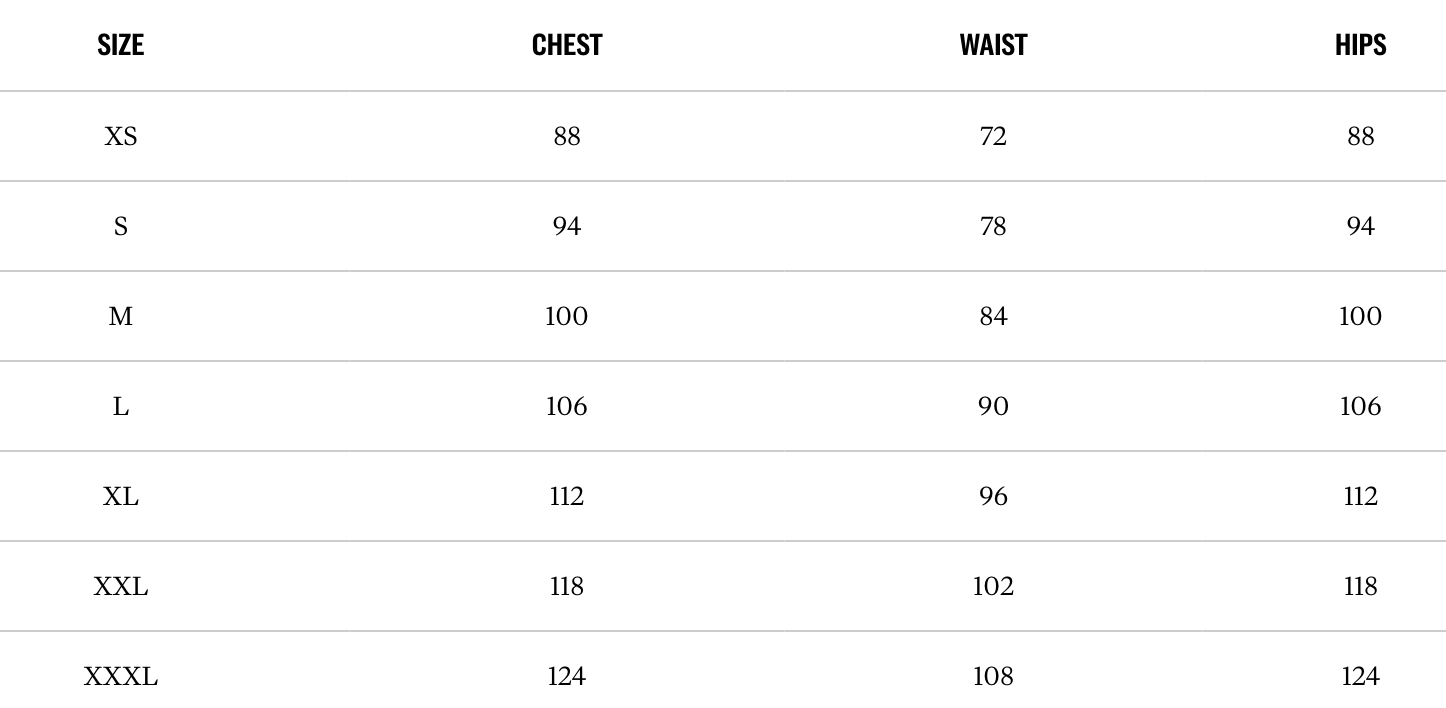Screen dimensions: 1446x708
Task: Select the S size row label
Action: click(120, 226)
